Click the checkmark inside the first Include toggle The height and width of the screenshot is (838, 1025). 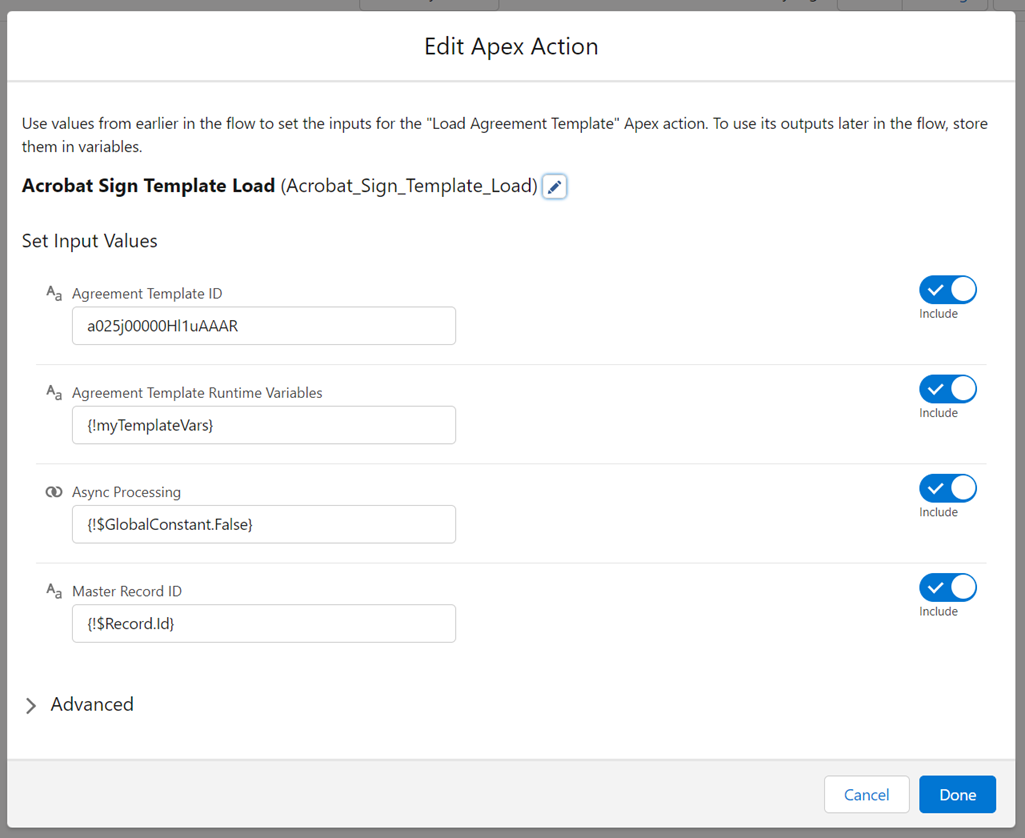(936, 289)
